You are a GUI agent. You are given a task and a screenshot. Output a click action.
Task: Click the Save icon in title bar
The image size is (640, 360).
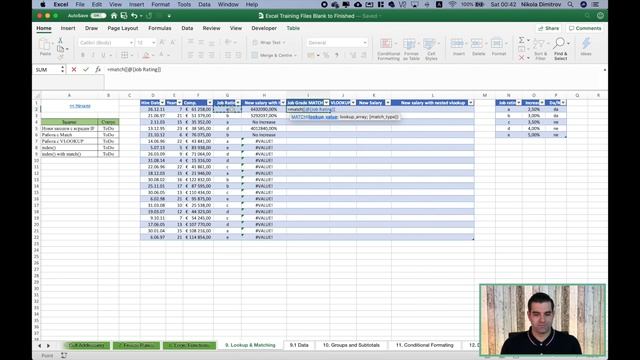pyautogui.click(x=124, y=16)
